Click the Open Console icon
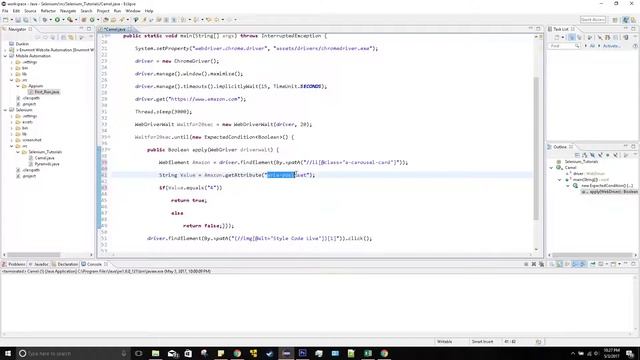Screen dimensions: 640x360 coord(613,264)
